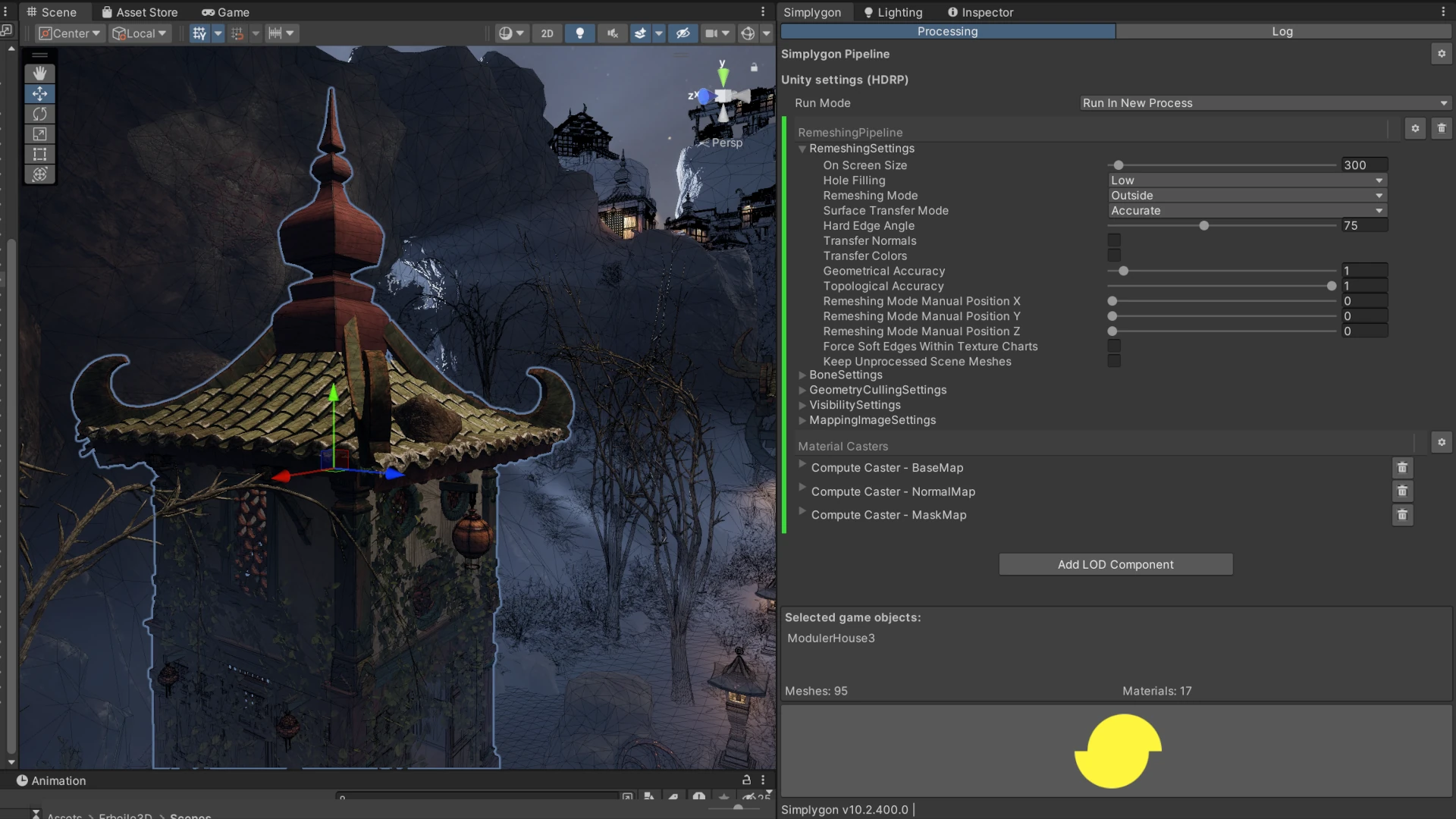The height and width of the screenshot is (819, 1456).
Task: Click the Add LOD Component button
Action: (x=1115, y=564)
